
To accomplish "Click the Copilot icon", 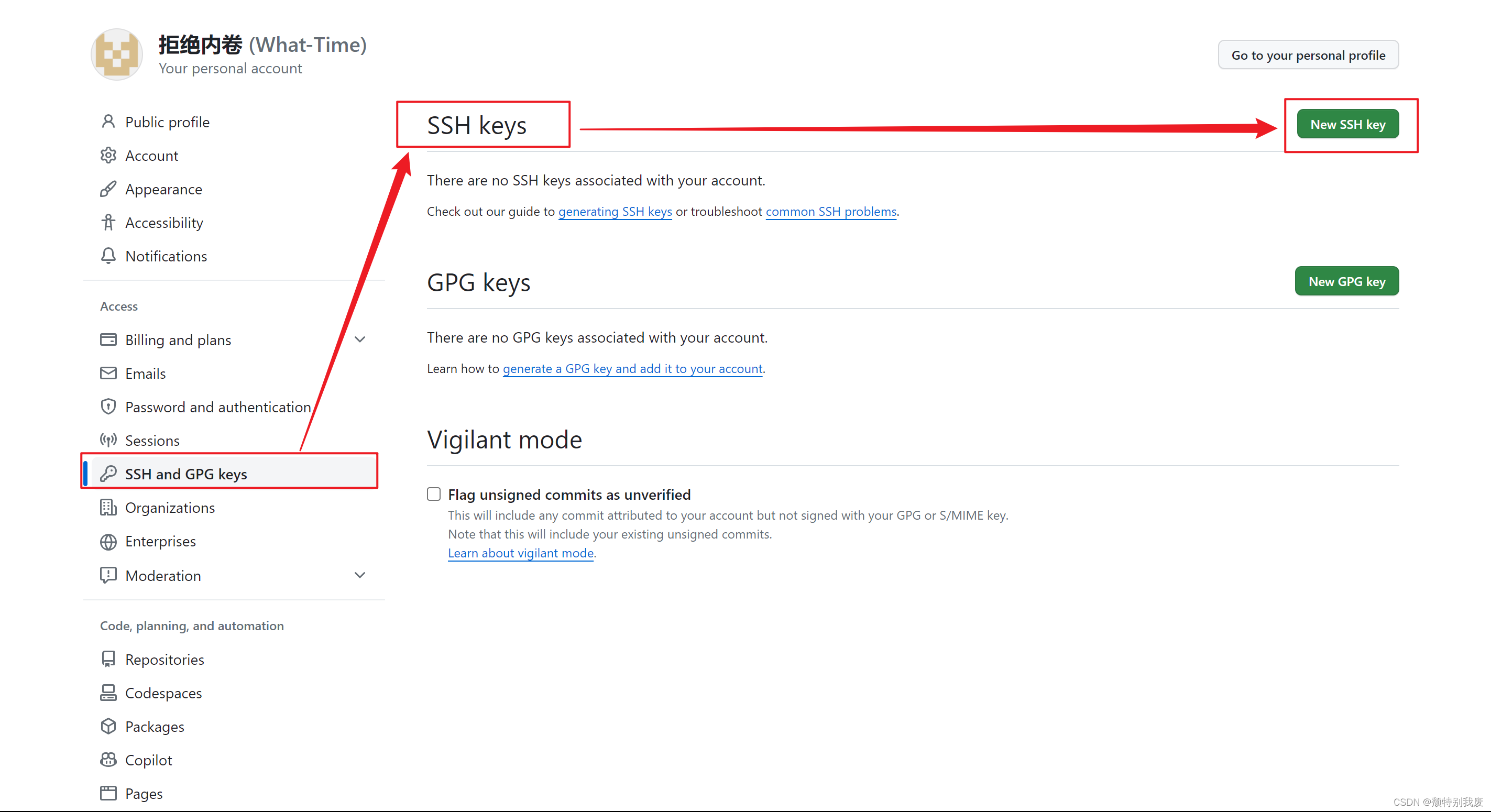I will click(x=108, y=759).
